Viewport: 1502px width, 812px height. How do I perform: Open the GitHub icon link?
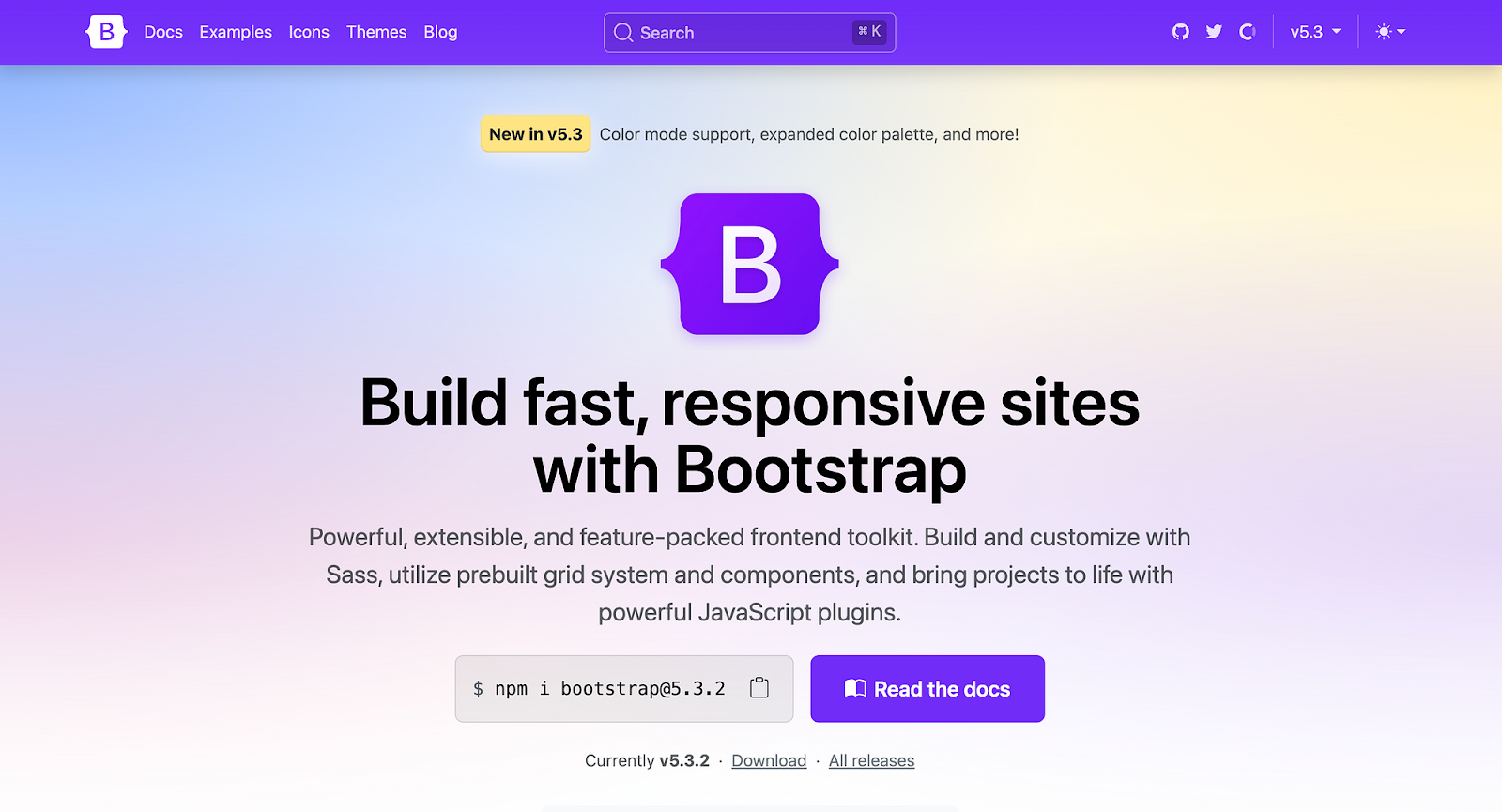[x=1181, y=32]
